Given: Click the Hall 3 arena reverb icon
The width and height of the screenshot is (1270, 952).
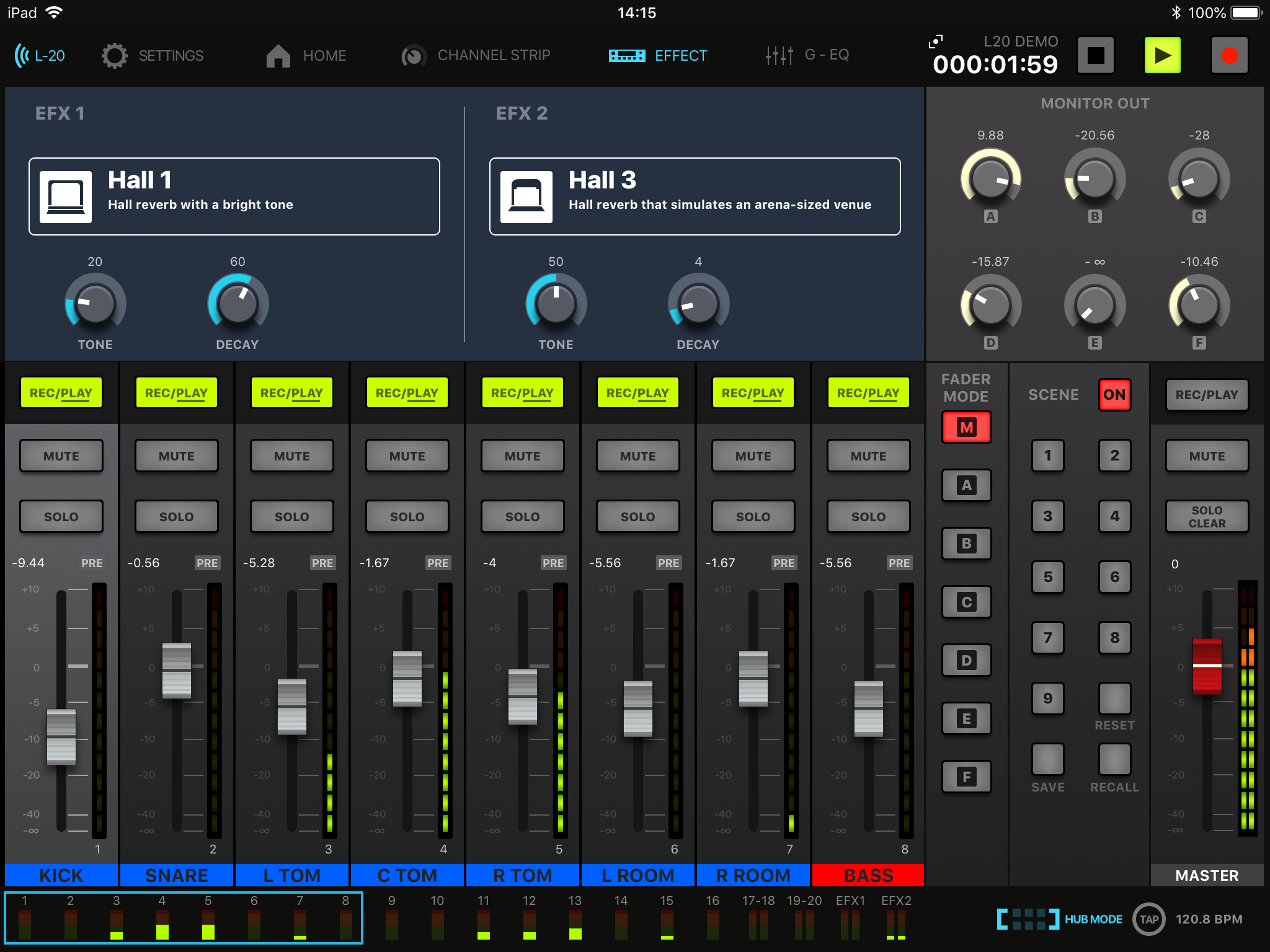Looking at the screenshot, I should click(x=526, y=197).
